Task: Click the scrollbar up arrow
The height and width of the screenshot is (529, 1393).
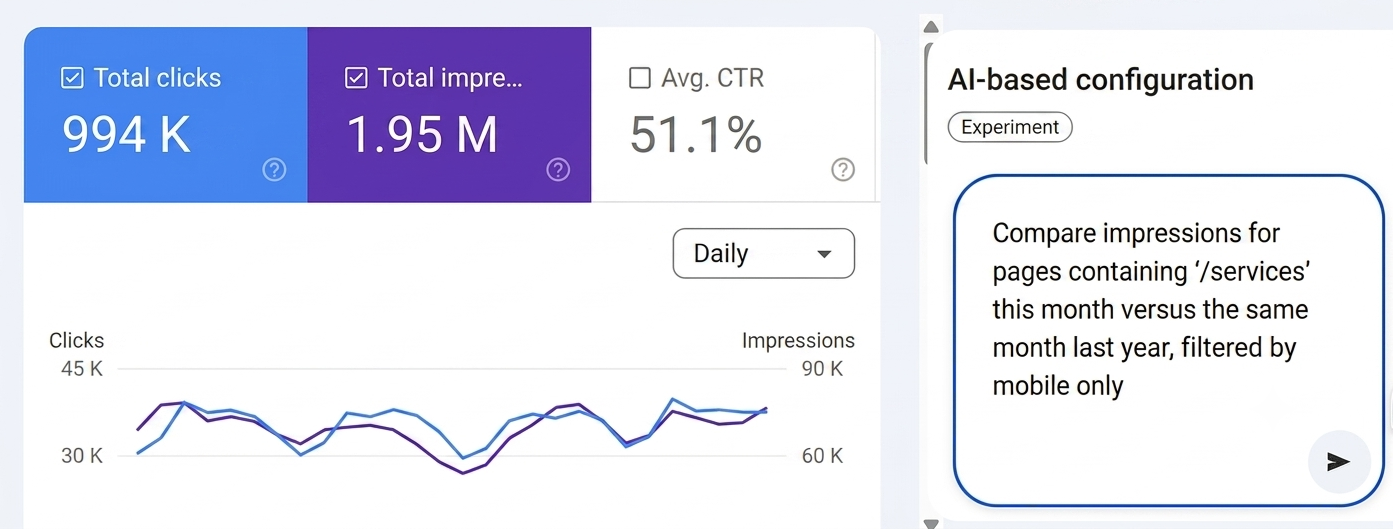Action: pyautogui.click(x=931, y=26)
